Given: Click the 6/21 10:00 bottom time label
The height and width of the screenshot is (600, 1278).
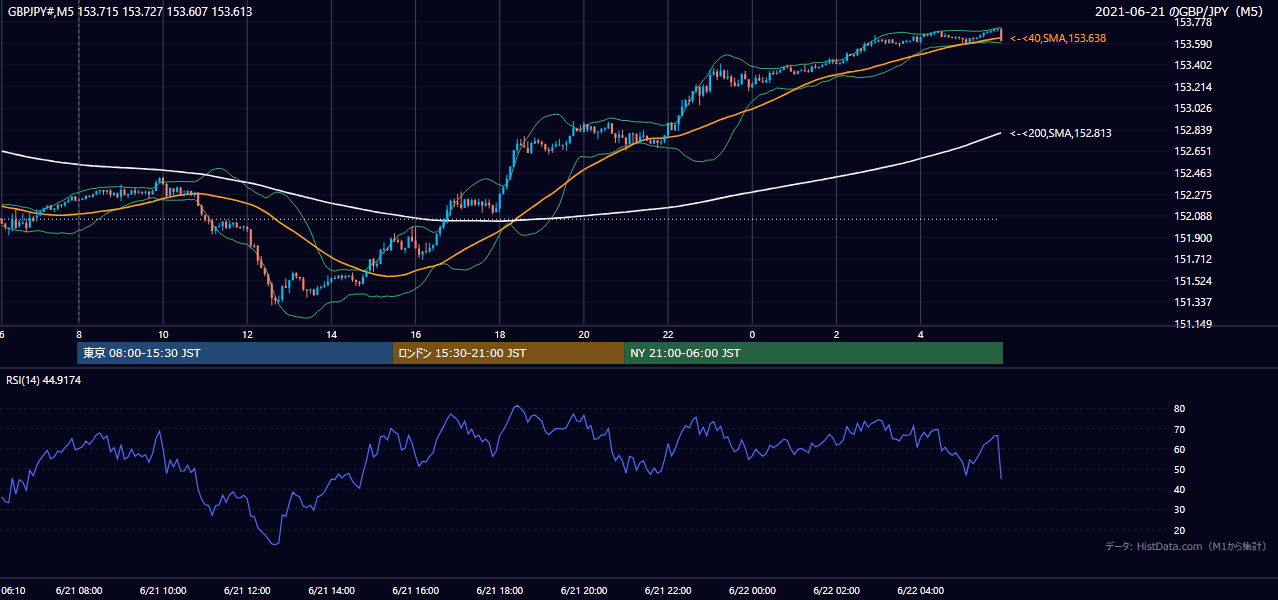Looking at the screenshot, I should click(163, 591).
